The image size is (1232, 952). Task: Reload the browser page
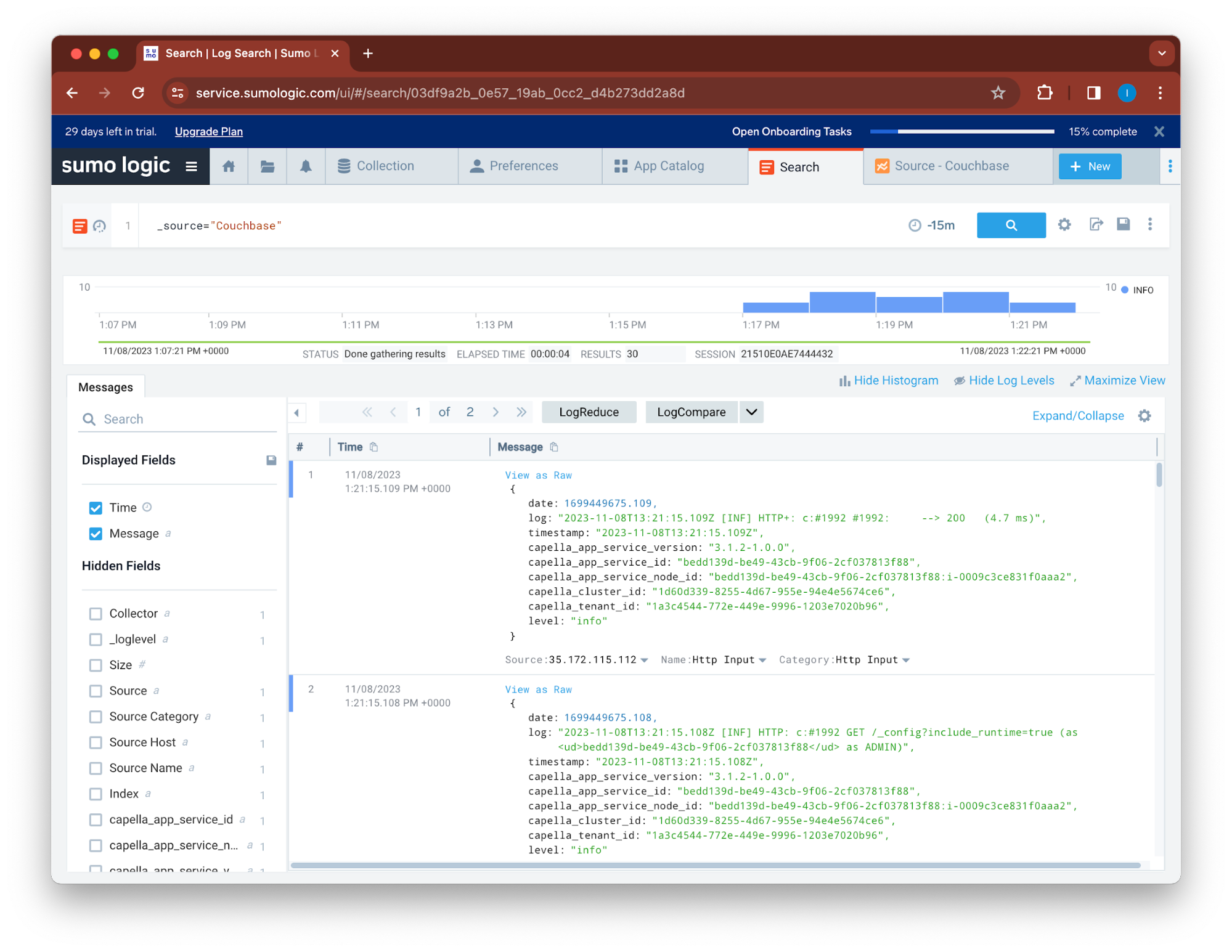coord(138,93)
